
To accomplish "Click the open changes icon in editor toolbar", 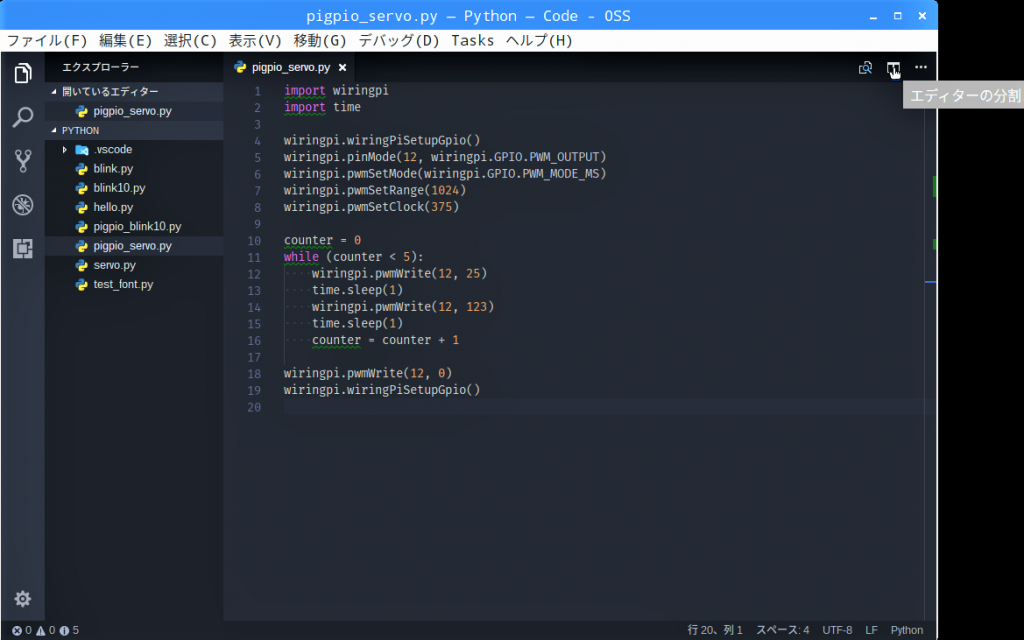I will [x=865, y=68].
